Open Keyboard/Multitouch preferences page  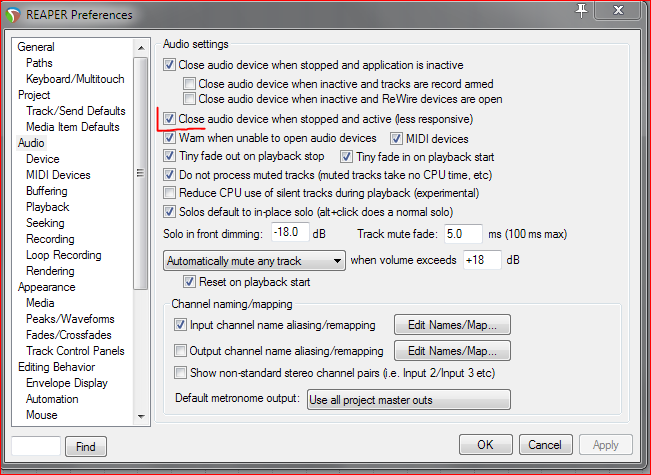(75, 79)
